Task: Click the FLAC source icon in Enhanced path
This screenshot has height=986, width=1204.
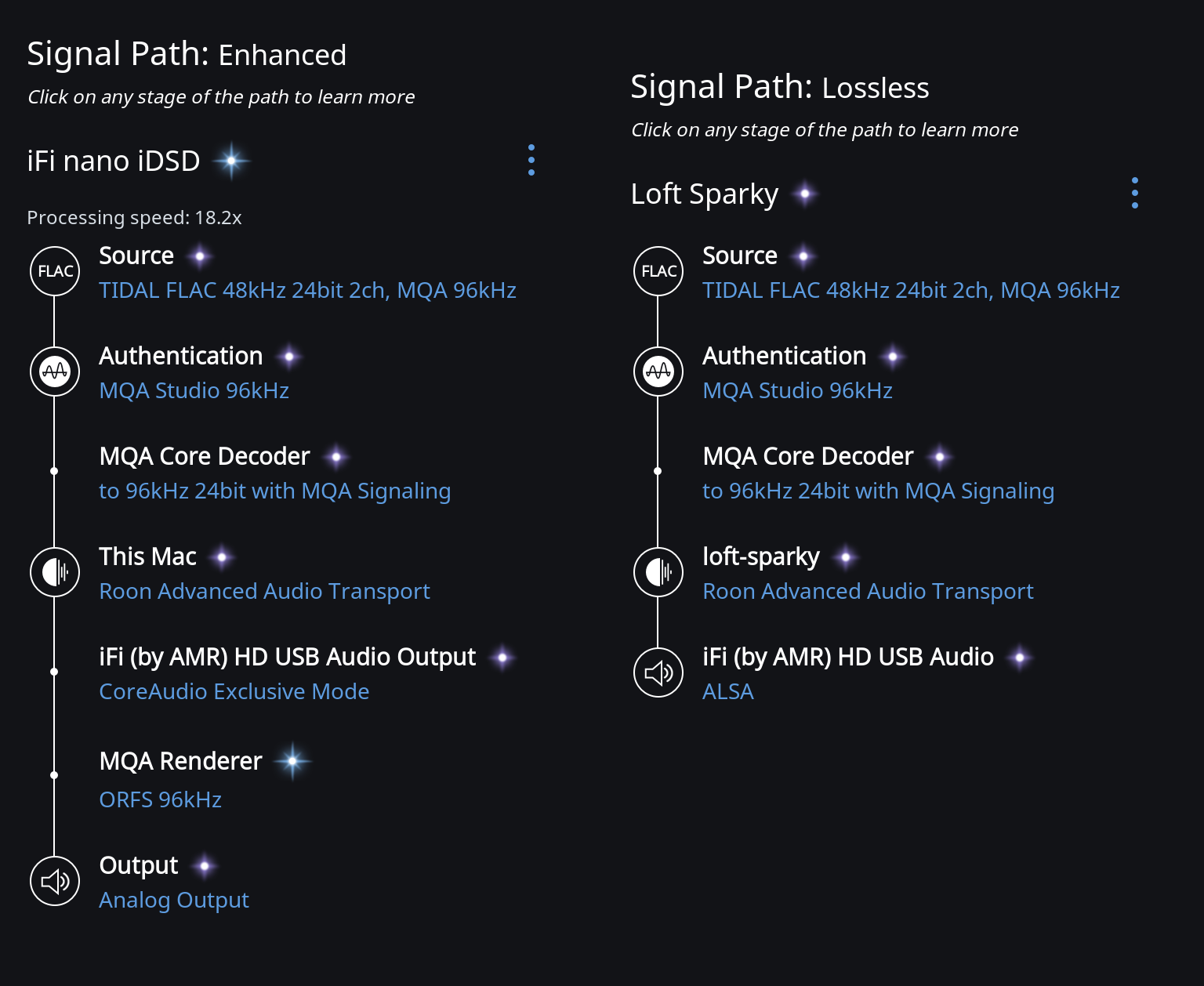Action: pyautogui.click(x=55, y=271)
